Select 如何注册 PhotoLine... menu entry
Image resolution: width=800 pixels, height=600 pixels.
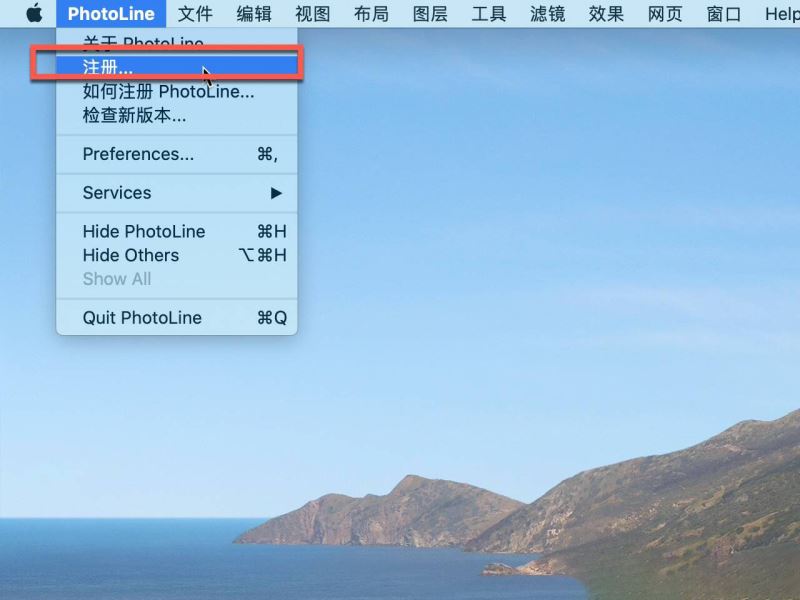click(177, 91)
